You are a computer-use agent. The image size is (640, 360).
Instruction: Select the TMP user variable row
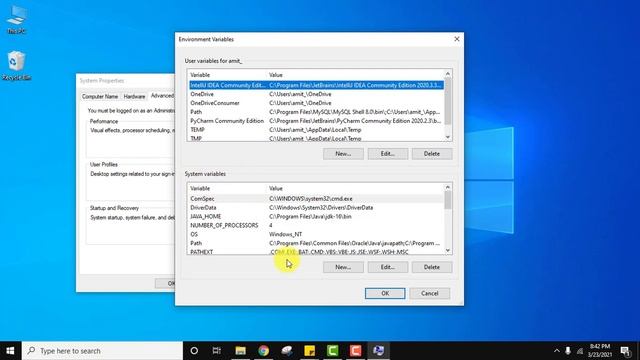point(316,138)
